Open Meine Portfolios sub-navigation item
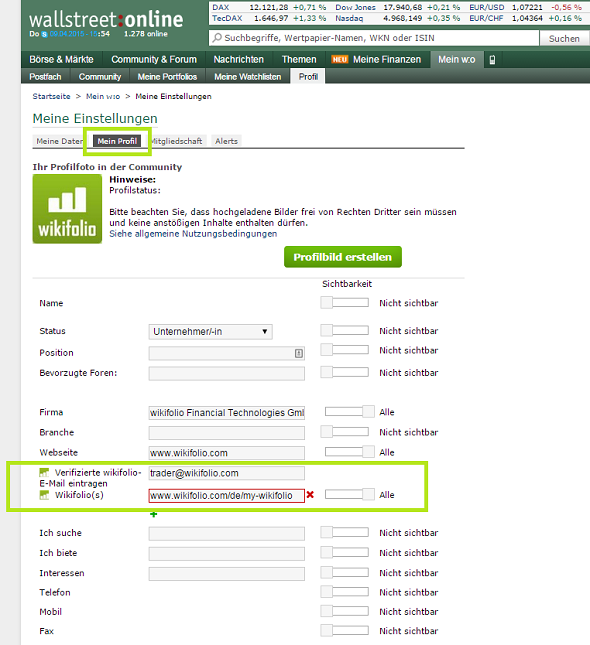Screen dimensions: 590x645 pyautogui.click(x=167, y=77)
